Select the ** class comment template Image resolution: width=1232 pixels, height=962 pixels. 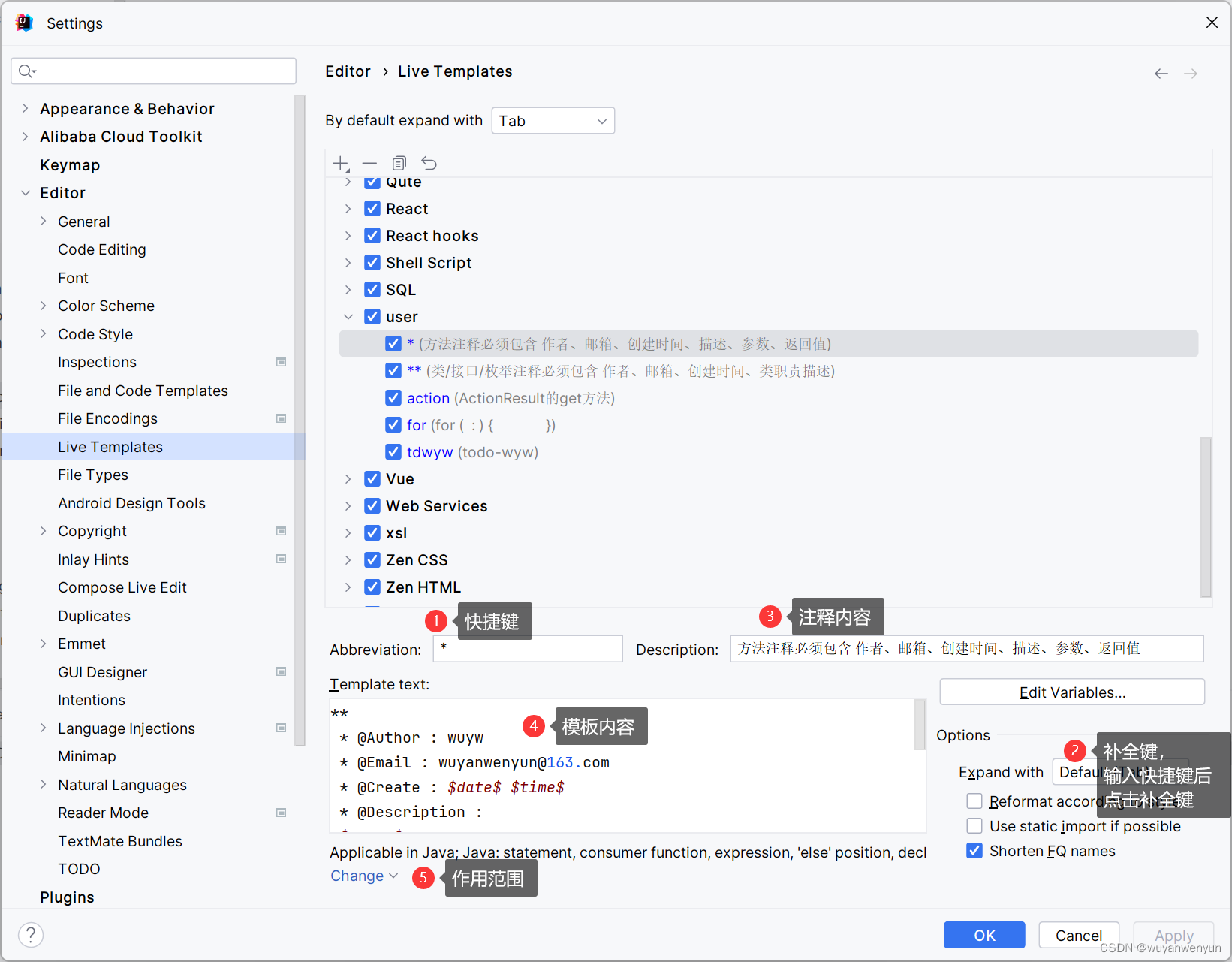tap(769, 371)
